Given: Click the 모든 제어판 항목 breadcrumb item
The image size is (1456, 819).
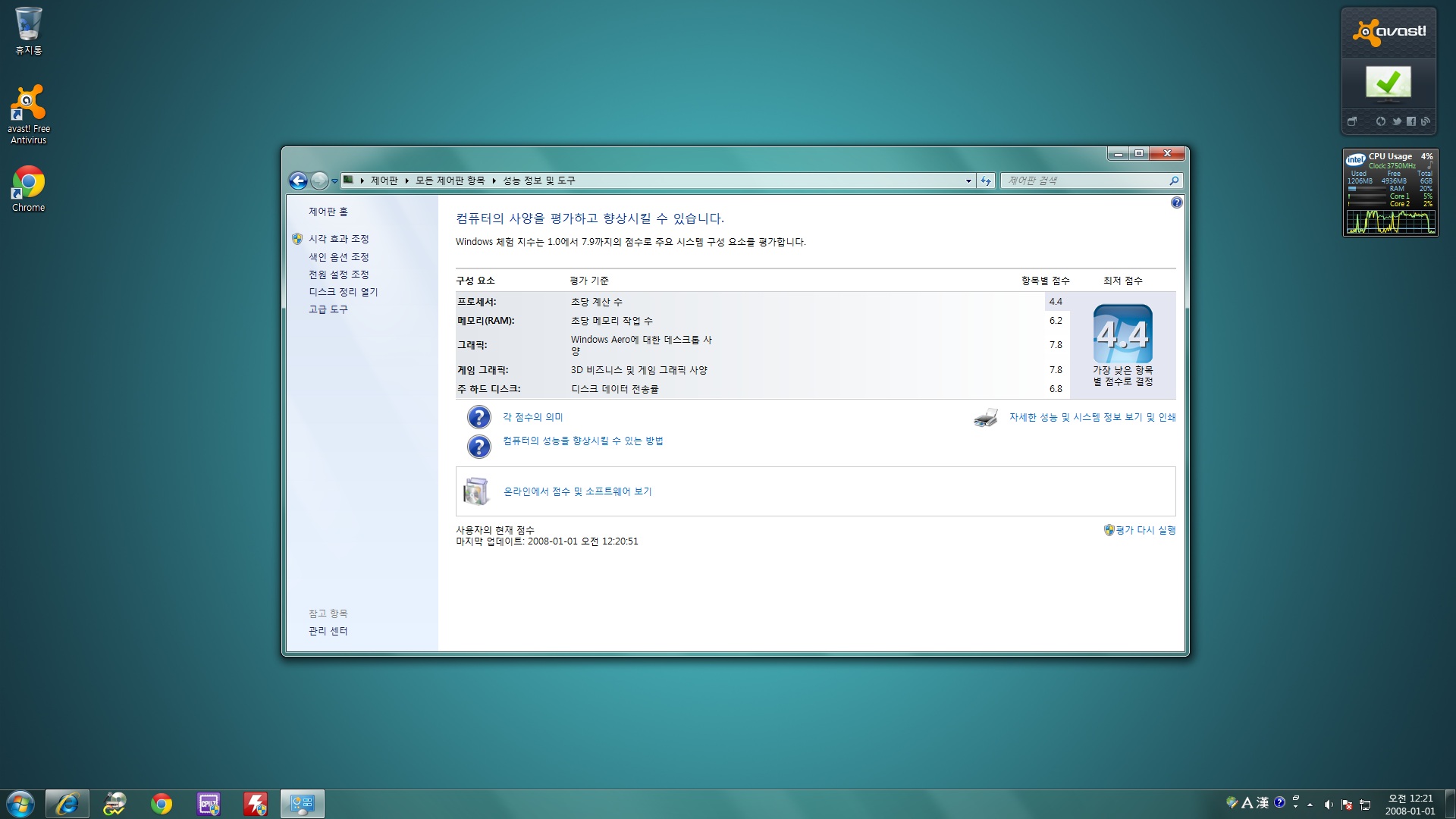Looking at the screenshot, I should tap(450, 180).
